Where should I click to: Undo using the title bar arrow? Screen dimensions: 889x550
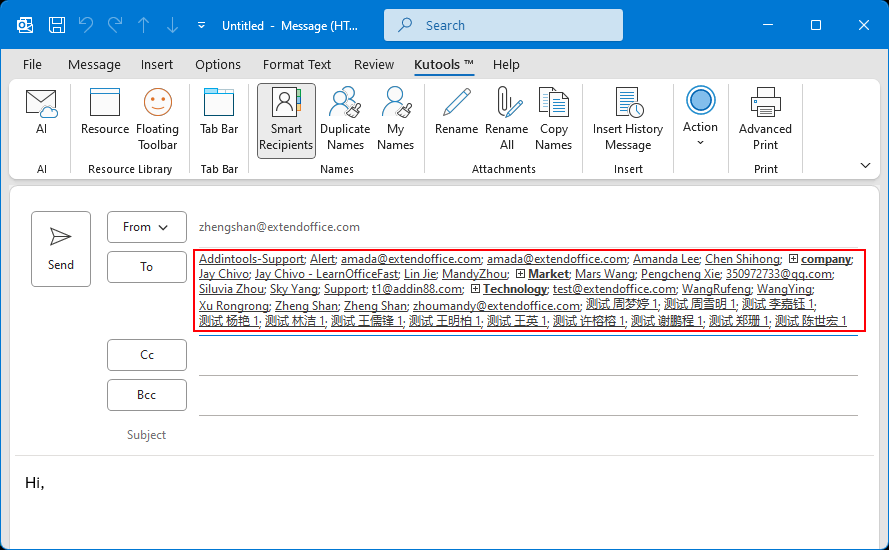86,25
